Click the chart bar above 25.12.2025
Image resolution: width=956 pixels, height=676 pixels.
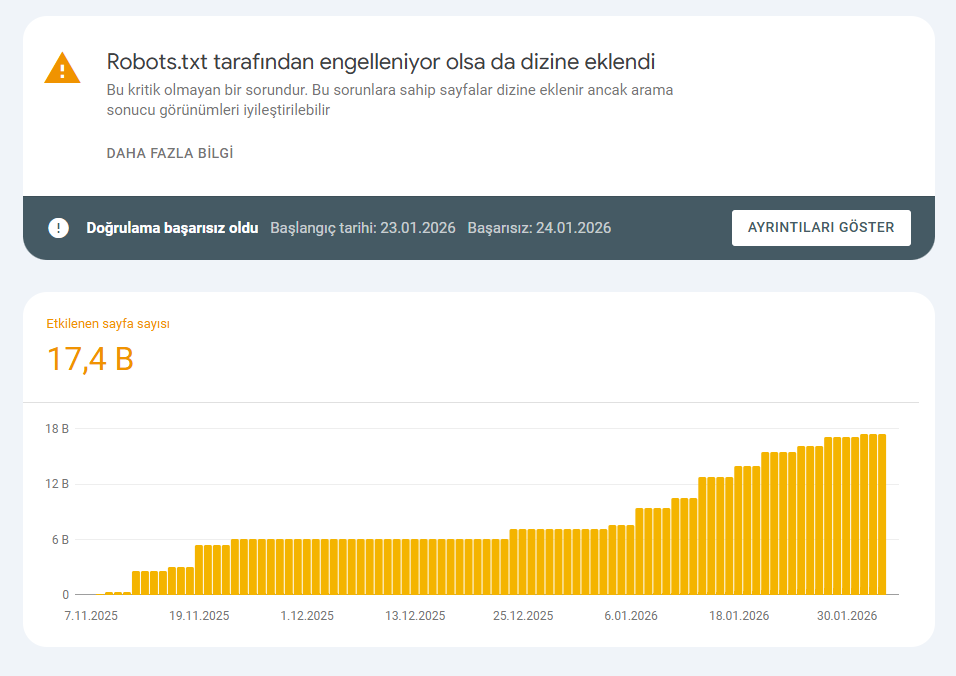pyautogui.click(x=523, y=561)
